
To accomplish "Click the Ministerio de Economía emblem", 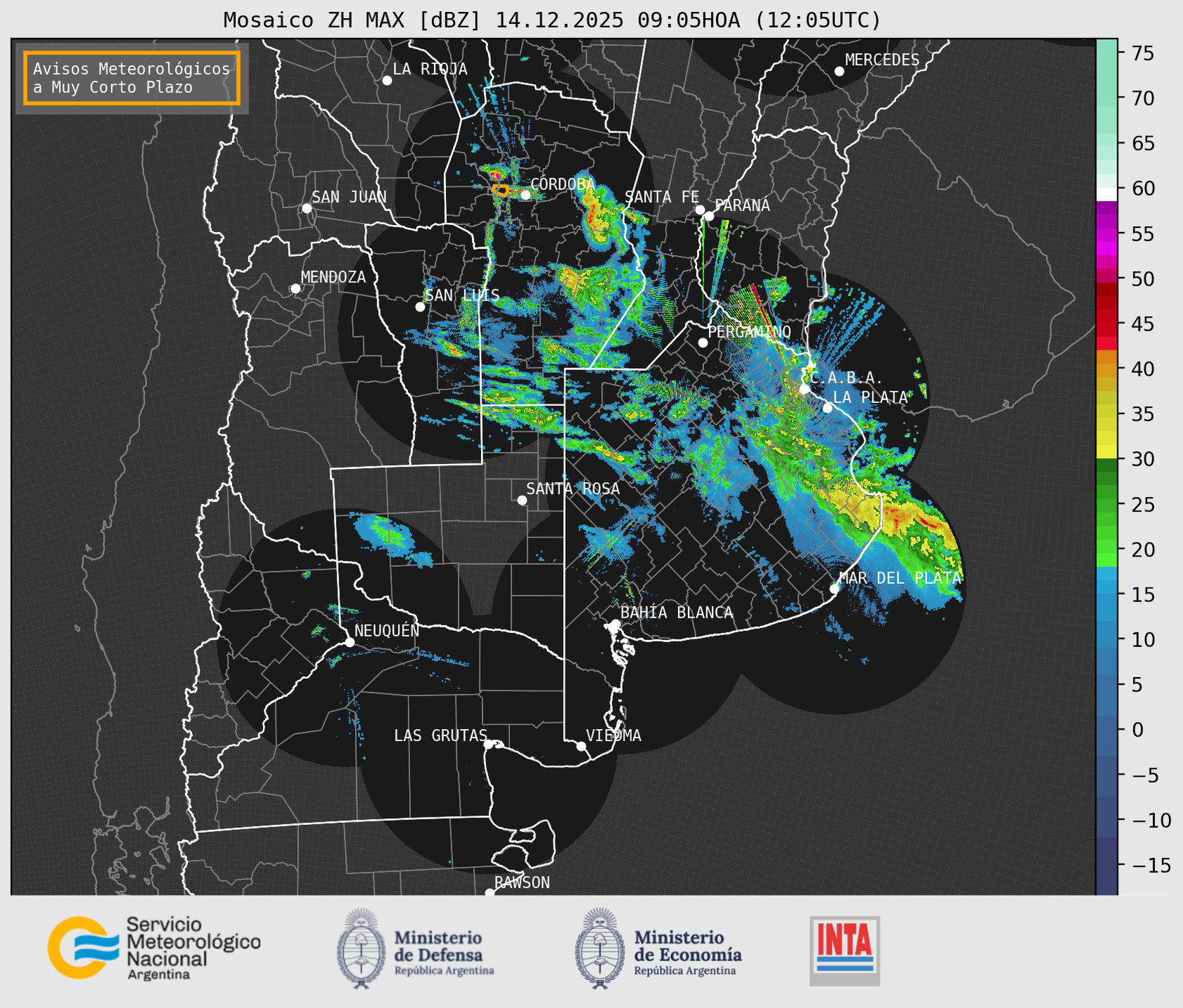I will pyautogui.click(x=600, y=948).
